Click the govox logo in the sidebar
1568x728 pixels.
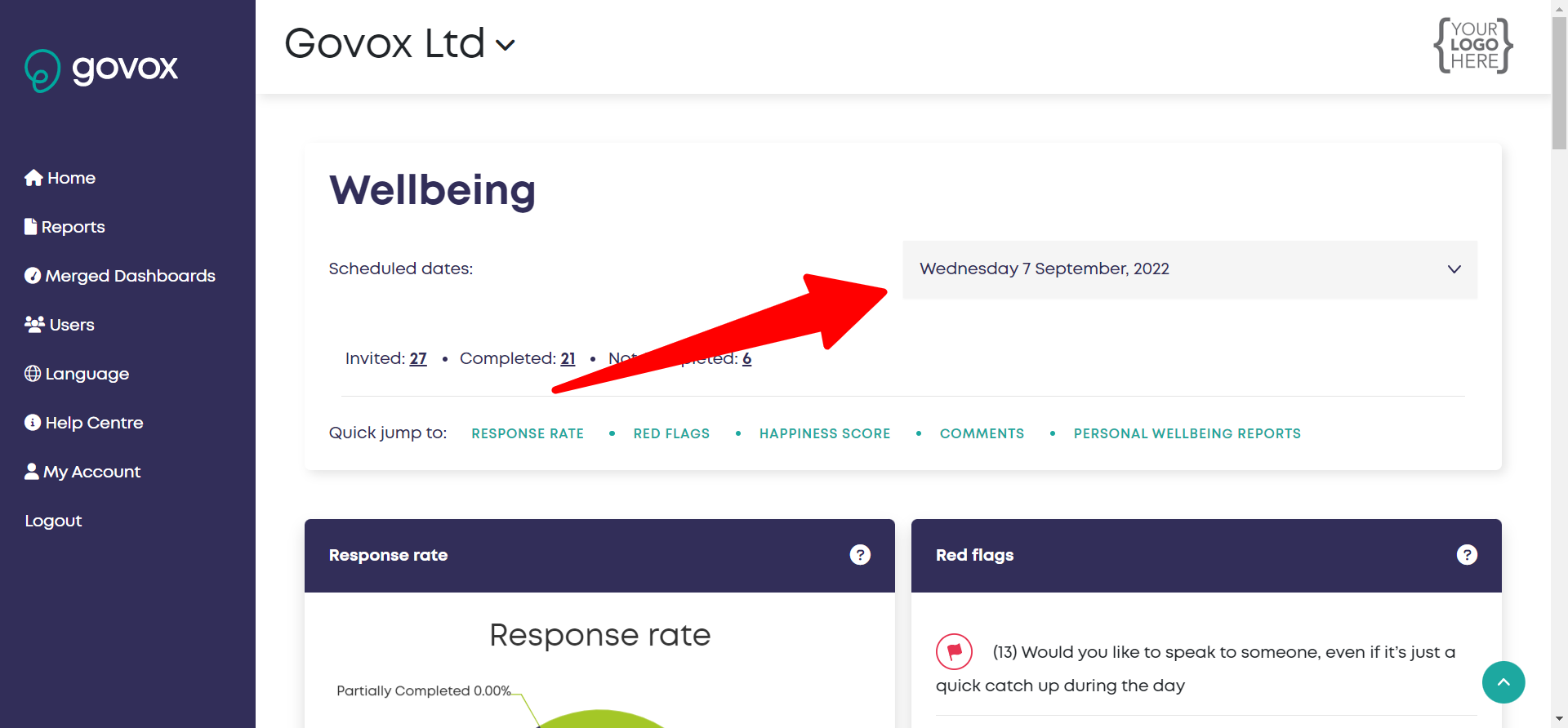pyautogui.click(x=101, y=70)
